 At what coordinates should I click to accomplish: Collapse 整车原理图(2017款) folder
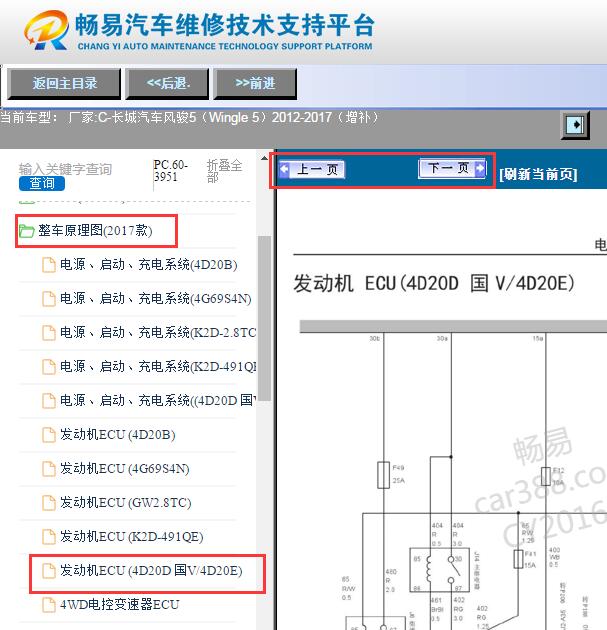[95, 231]
